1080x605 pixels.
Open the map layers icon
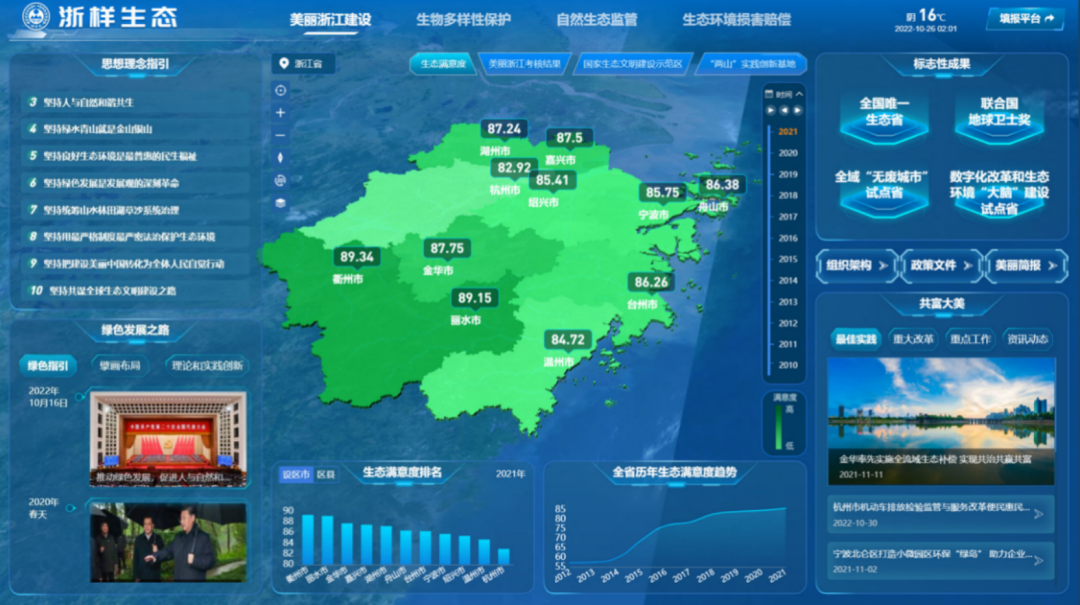point(280,202)
